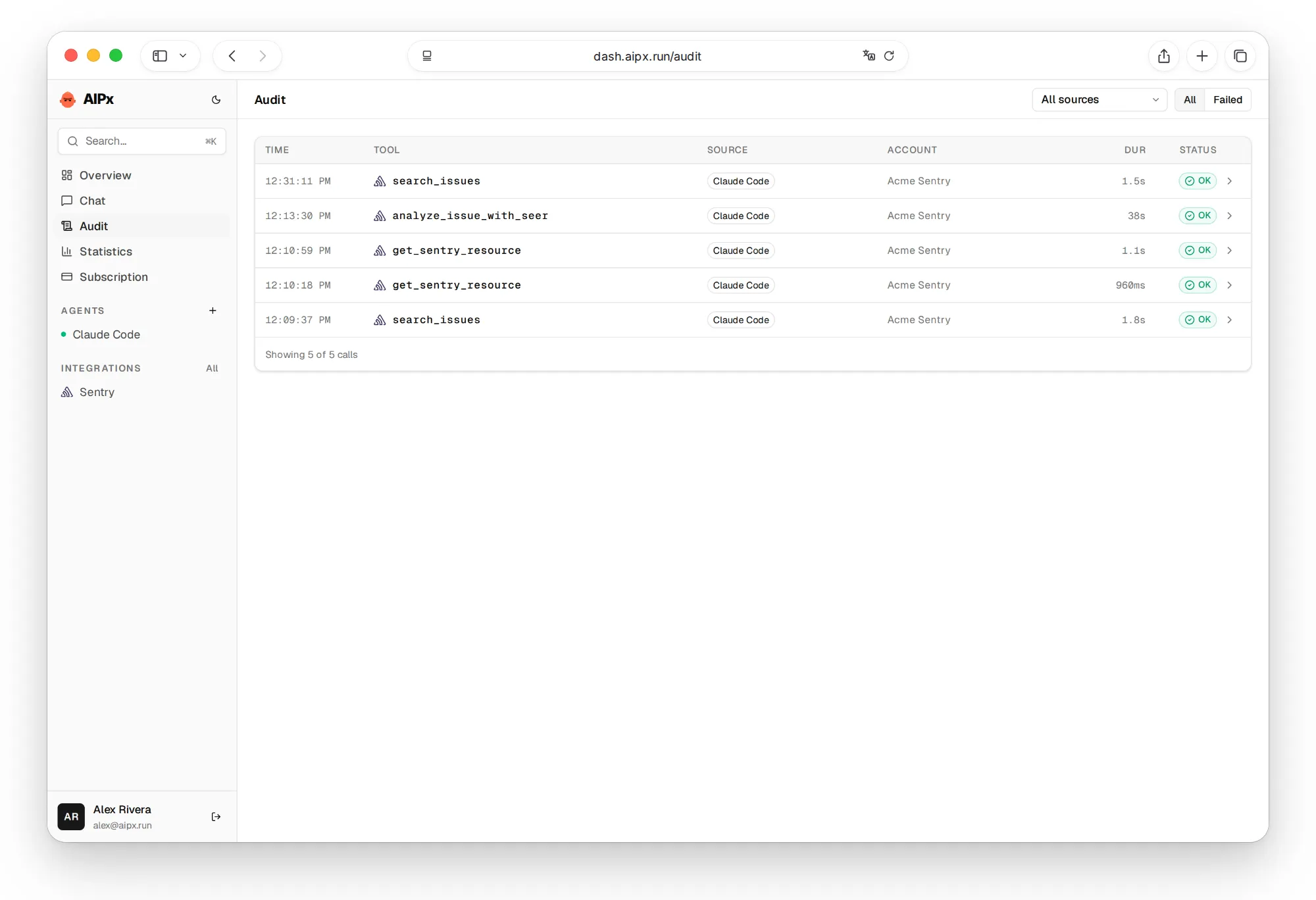Image resolution: width=1316 pixels, height=900 pixels.
Task: Reload the page with the refresh icon
Action: coord(889,56)
